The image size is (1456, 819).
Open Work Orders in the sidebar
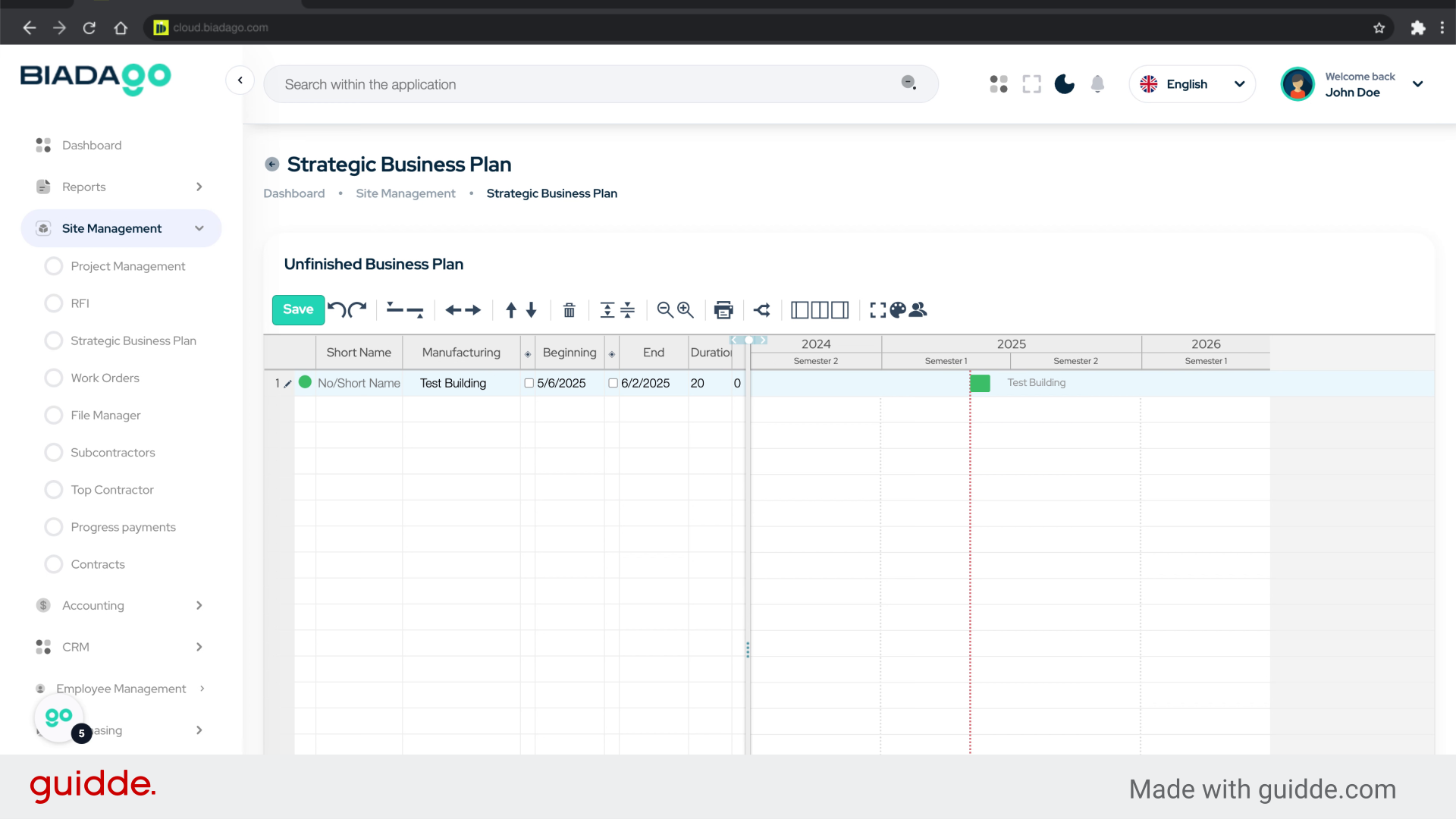pos(105,378)
